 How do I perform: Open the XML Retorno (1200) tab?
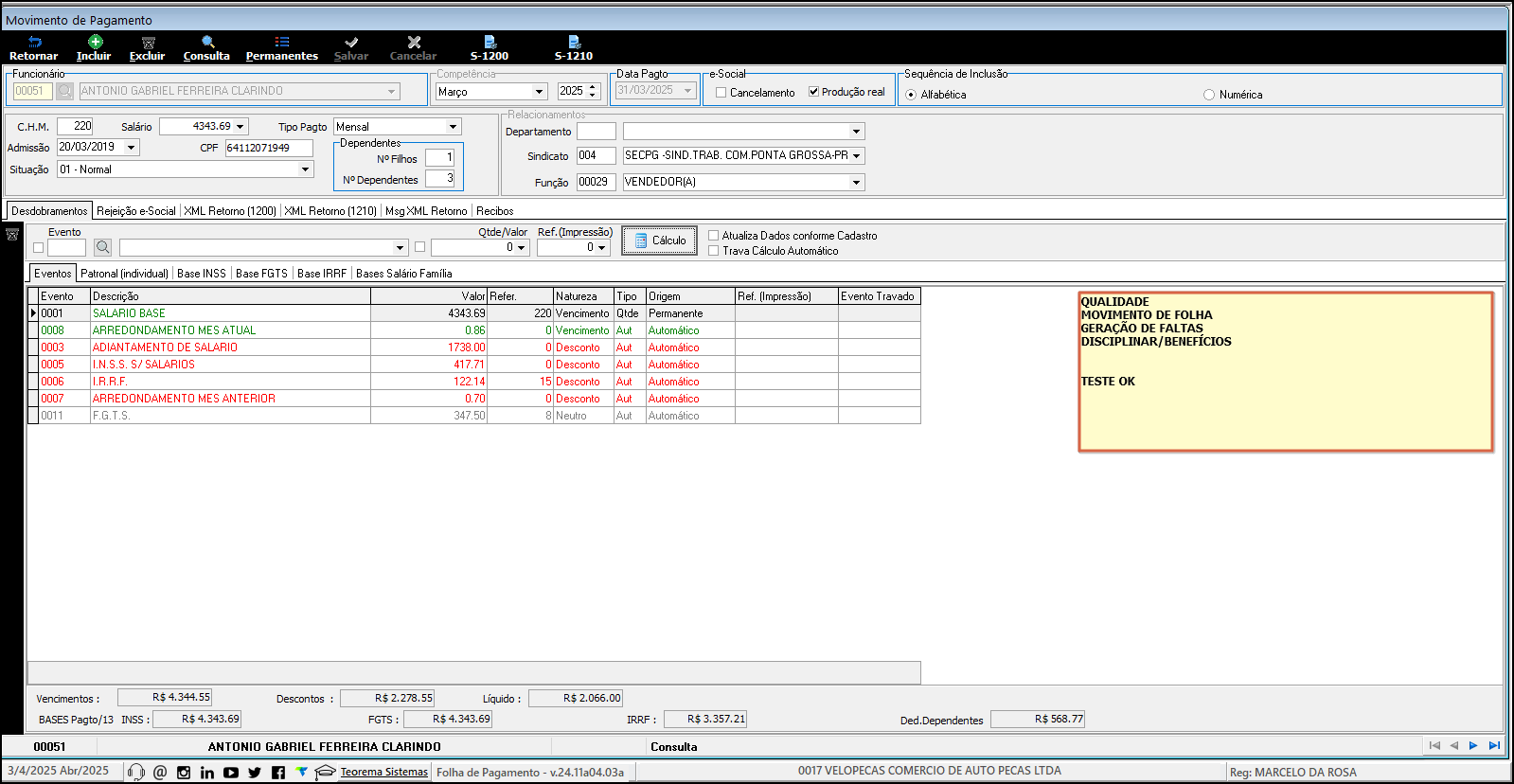pos(230,211)
